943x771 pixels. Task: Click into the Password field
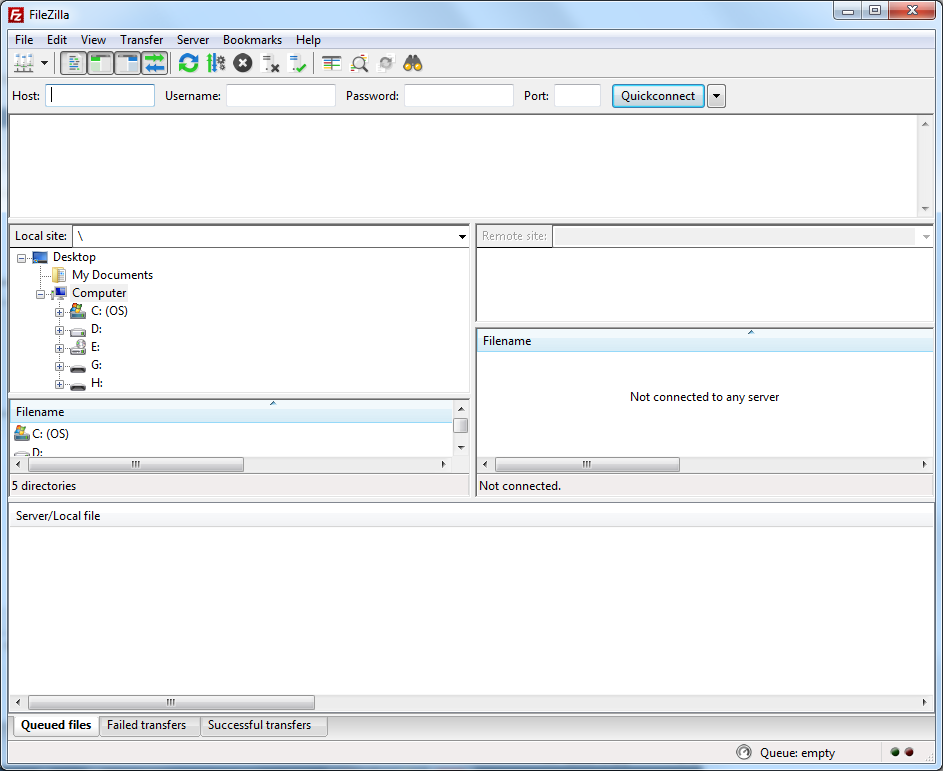(x=459, y=96)
